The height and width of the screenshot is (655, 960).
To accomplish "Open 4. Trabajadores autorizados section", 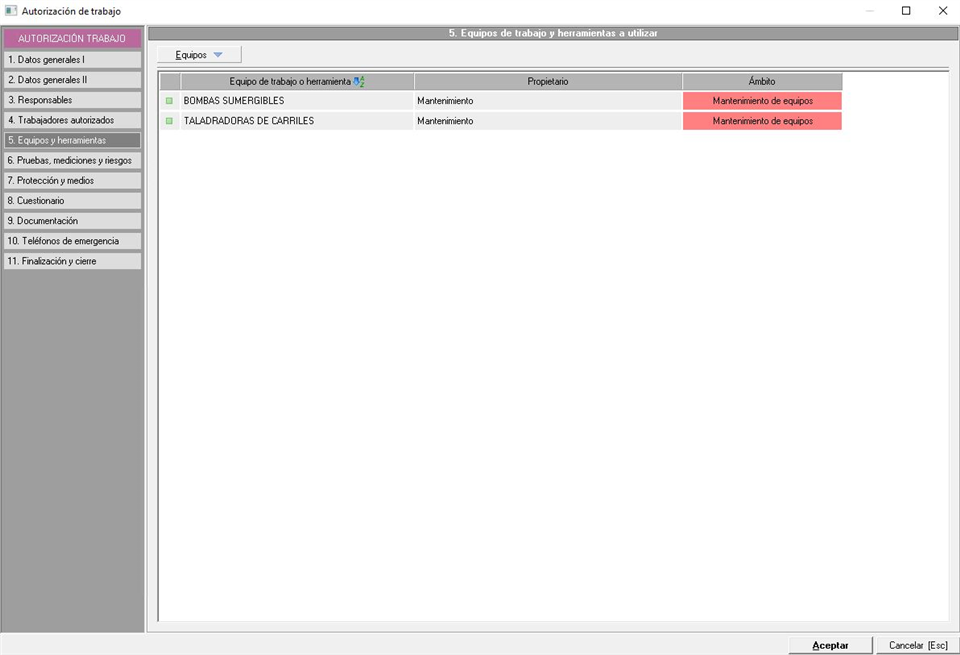I will (x=72, y=120).
